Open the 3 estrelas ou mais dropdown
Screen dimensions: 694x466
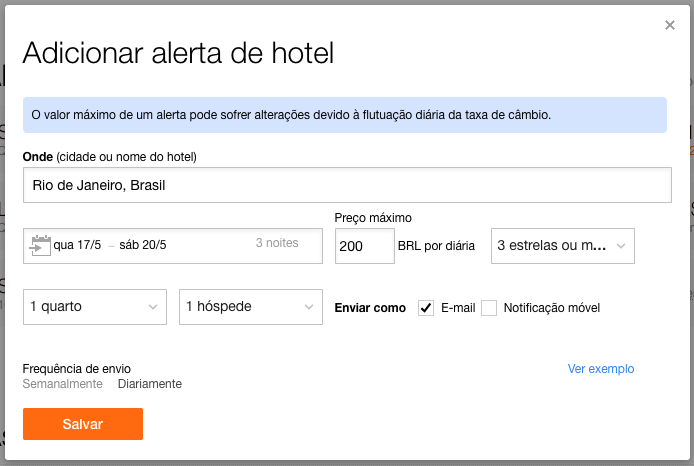coord(563,246)
